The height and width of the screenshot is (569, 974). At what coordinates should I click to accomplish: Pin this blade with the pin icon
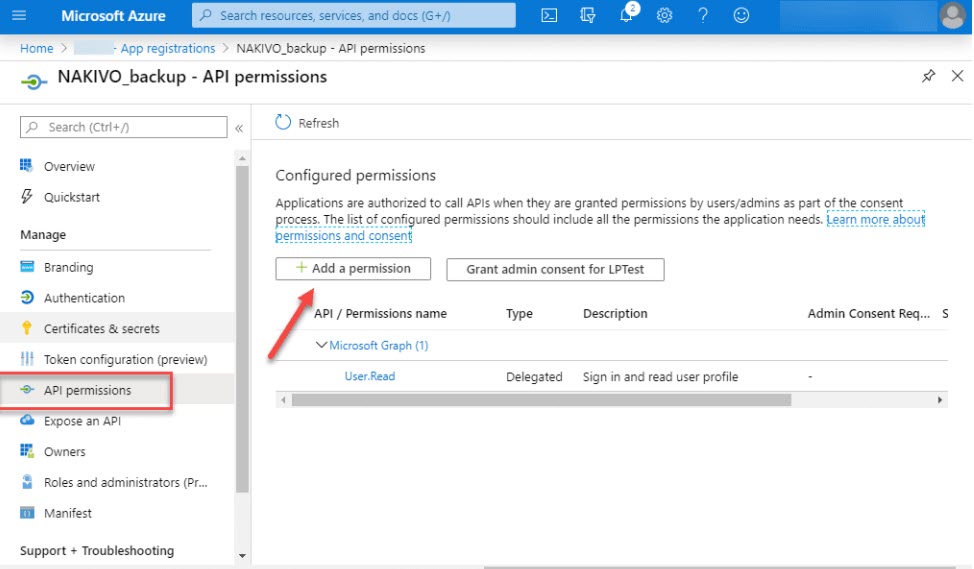pyautogui.click(x=928, y=77)
